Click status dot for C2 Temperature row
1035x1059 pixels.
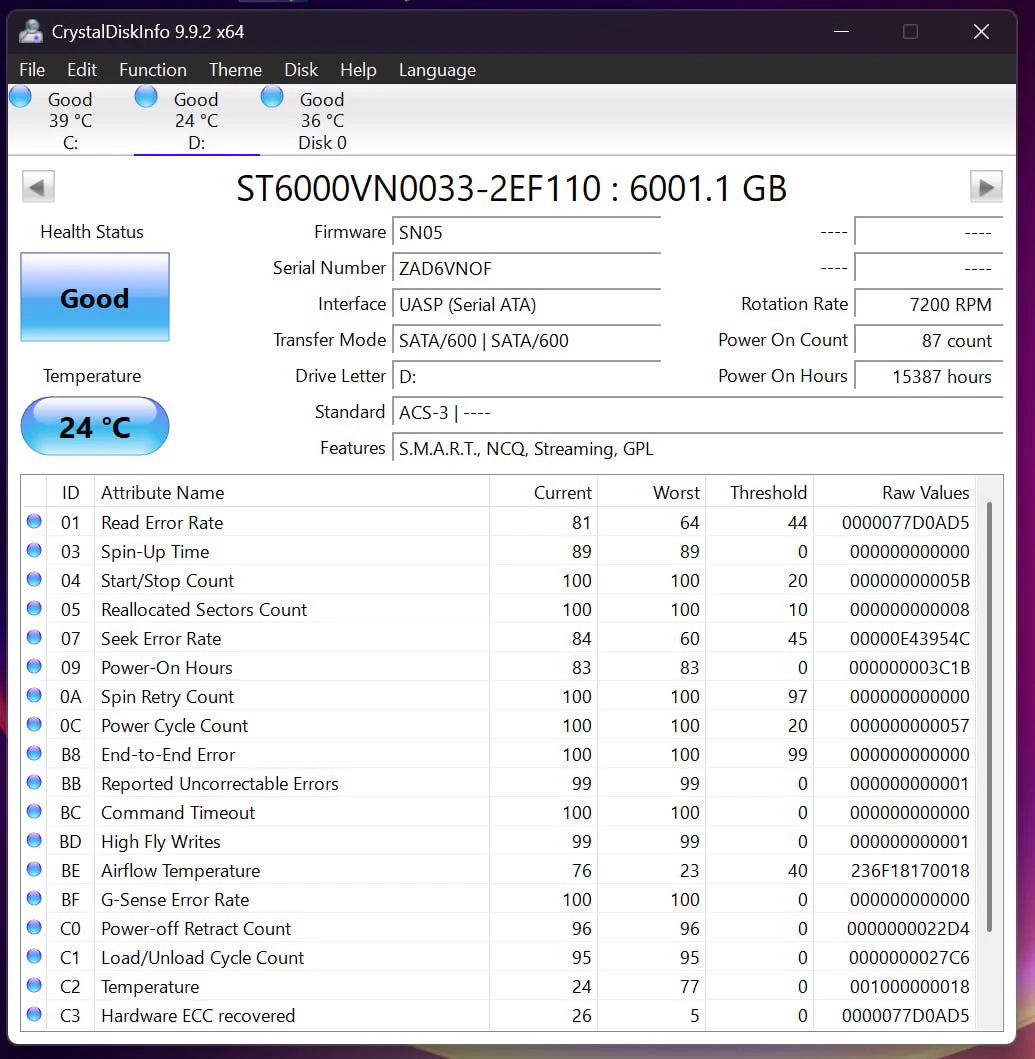point(34,986)
